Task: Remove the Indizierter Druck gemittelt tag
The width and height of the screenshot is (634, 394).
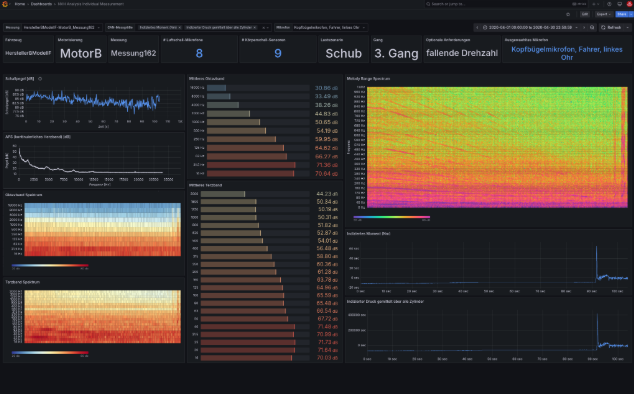Action: (x=255, y=28)
